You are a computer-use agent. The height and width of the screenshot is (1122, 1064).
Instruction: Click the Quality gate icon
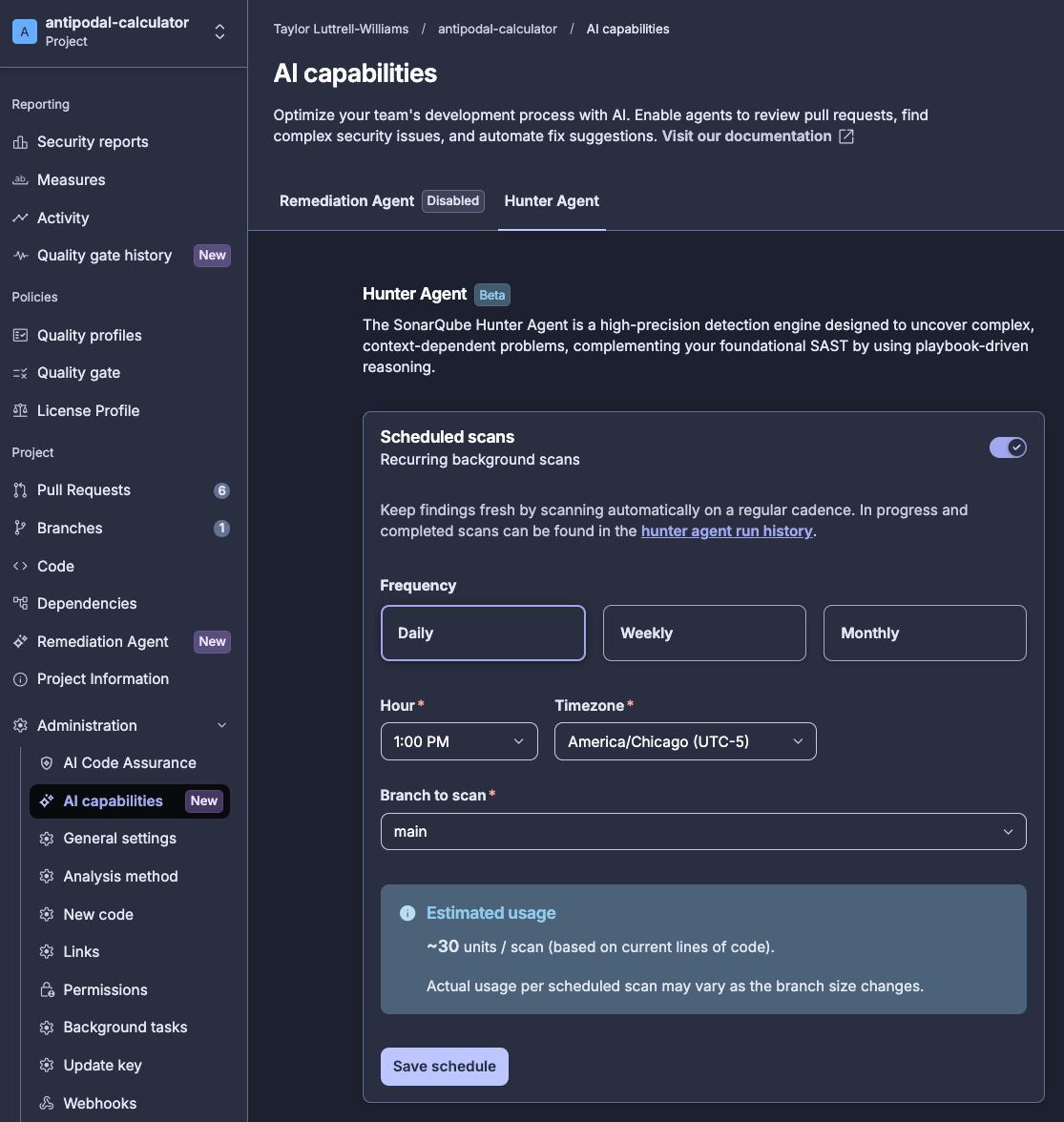click(x=20, y=373)
